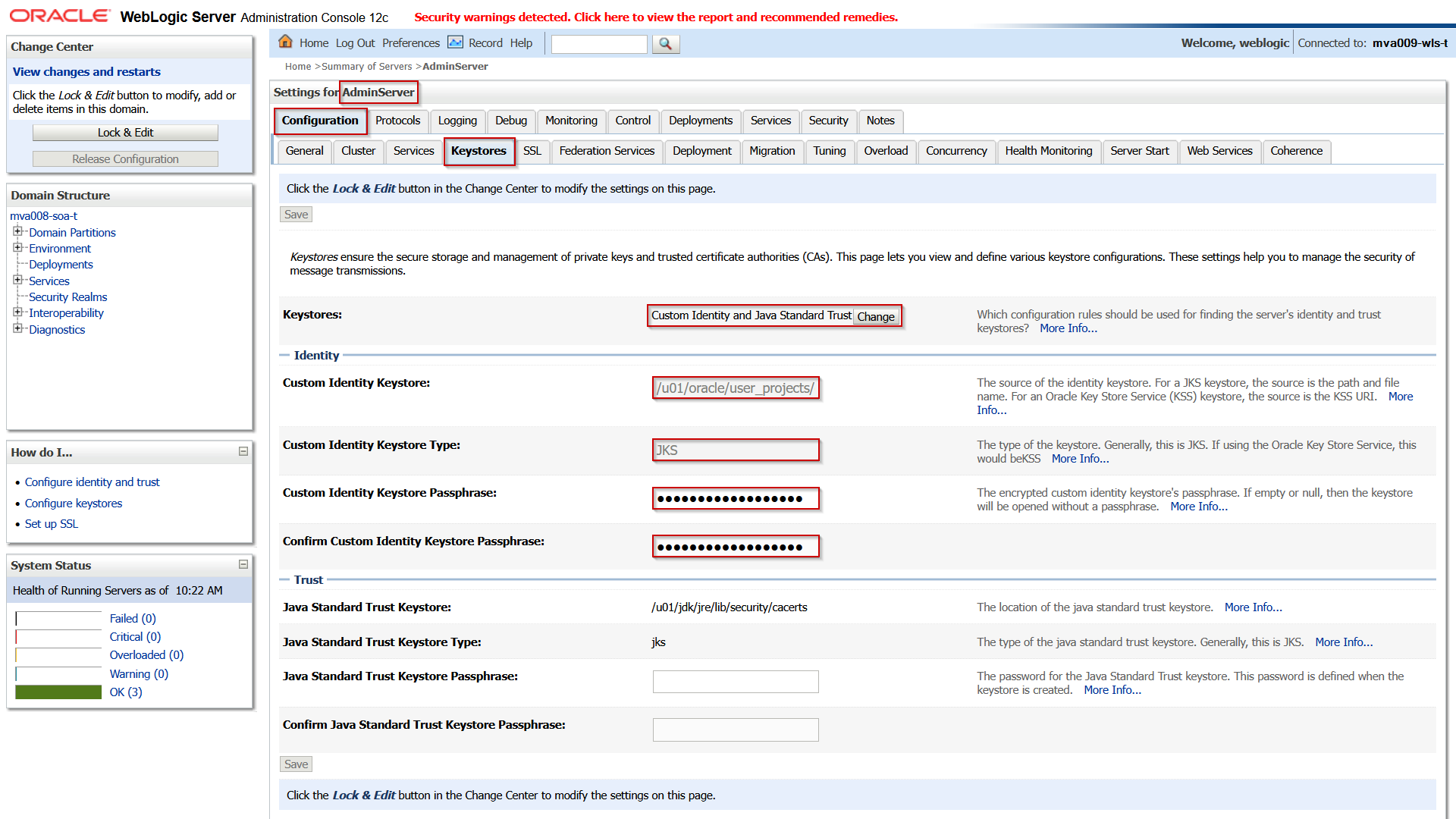The image size is (1456, 819).
Task: Expand the Environment tree node
Action: tap(17, 248)
